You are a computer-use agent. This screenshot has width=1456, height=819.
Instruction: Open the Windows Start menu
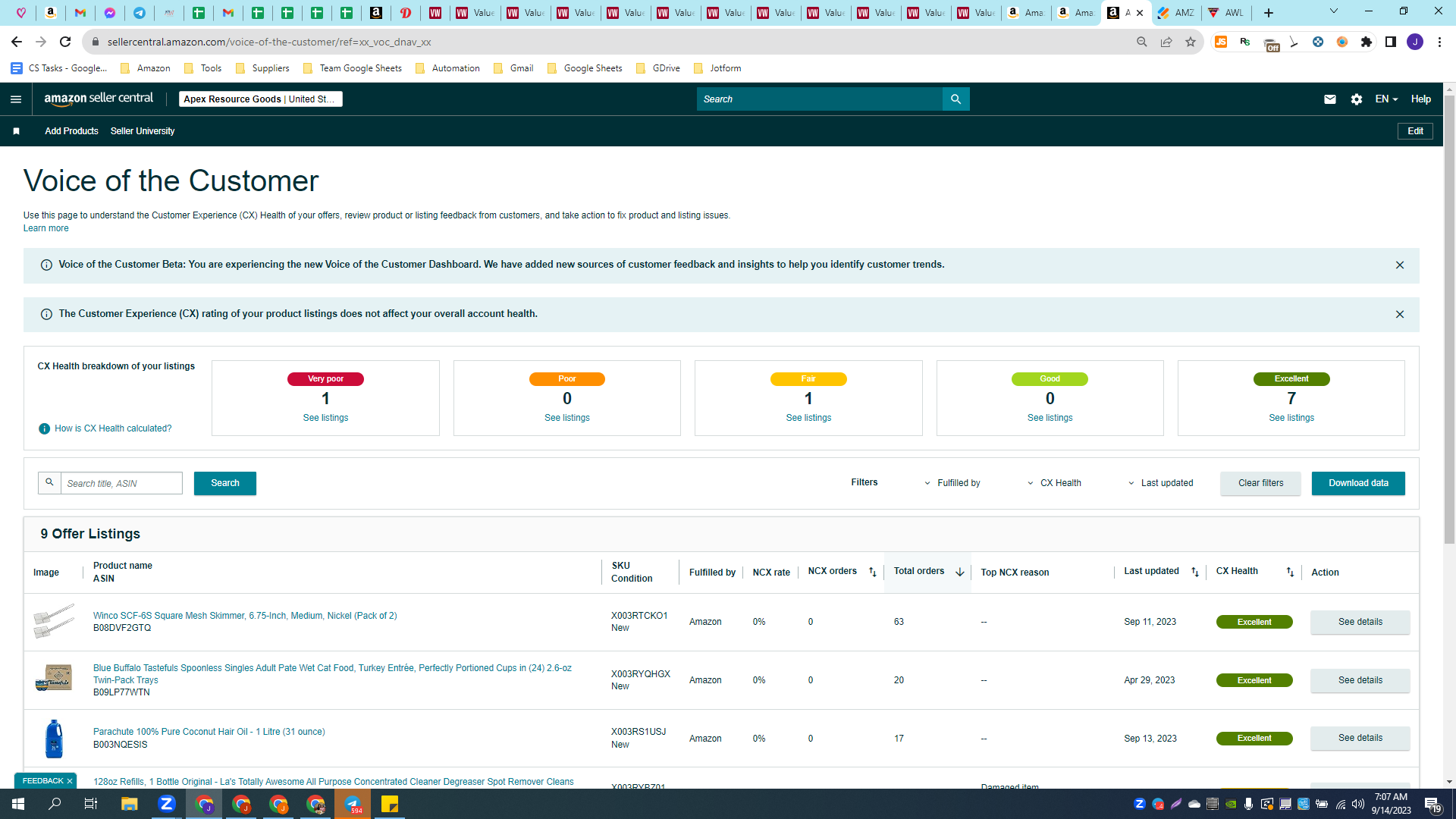point(18,804)
